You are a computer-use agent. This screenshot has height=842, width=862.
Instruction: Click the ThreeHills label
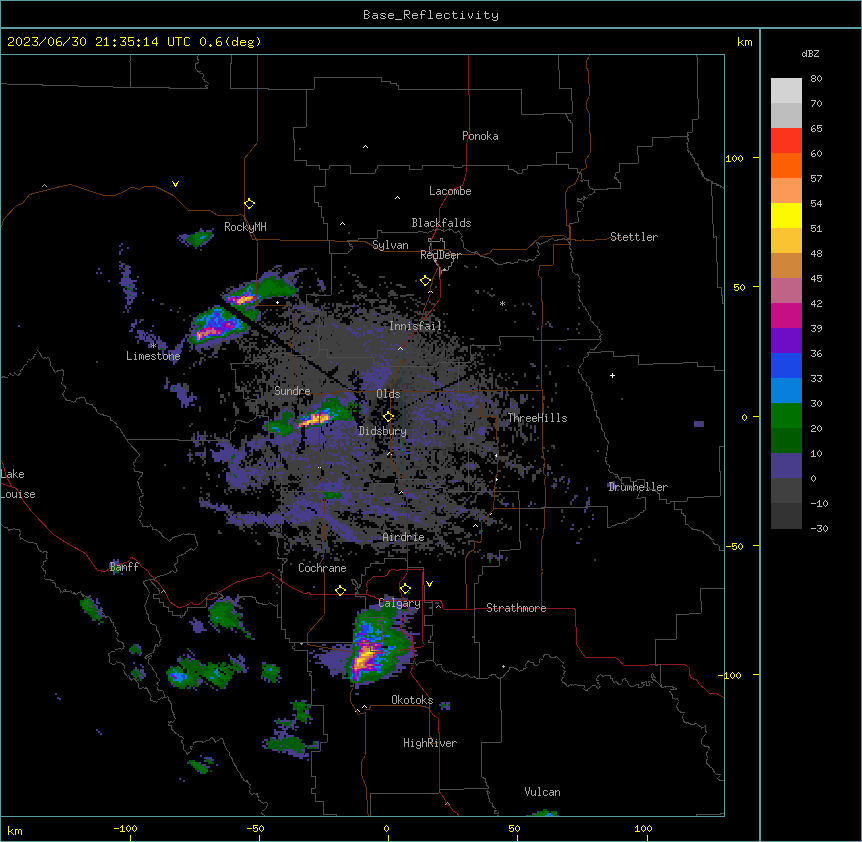pos(537,418)
